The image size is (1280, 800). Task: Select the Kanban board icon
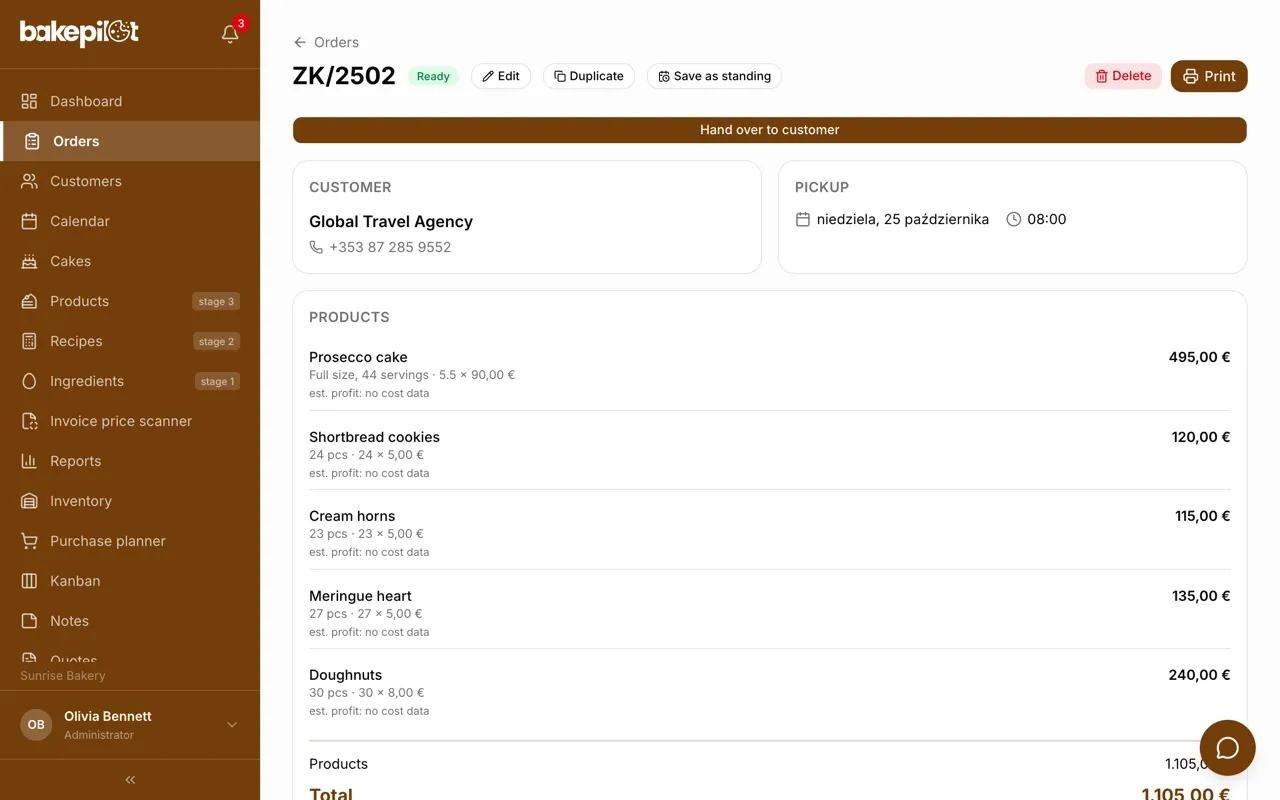pos(30,581)
